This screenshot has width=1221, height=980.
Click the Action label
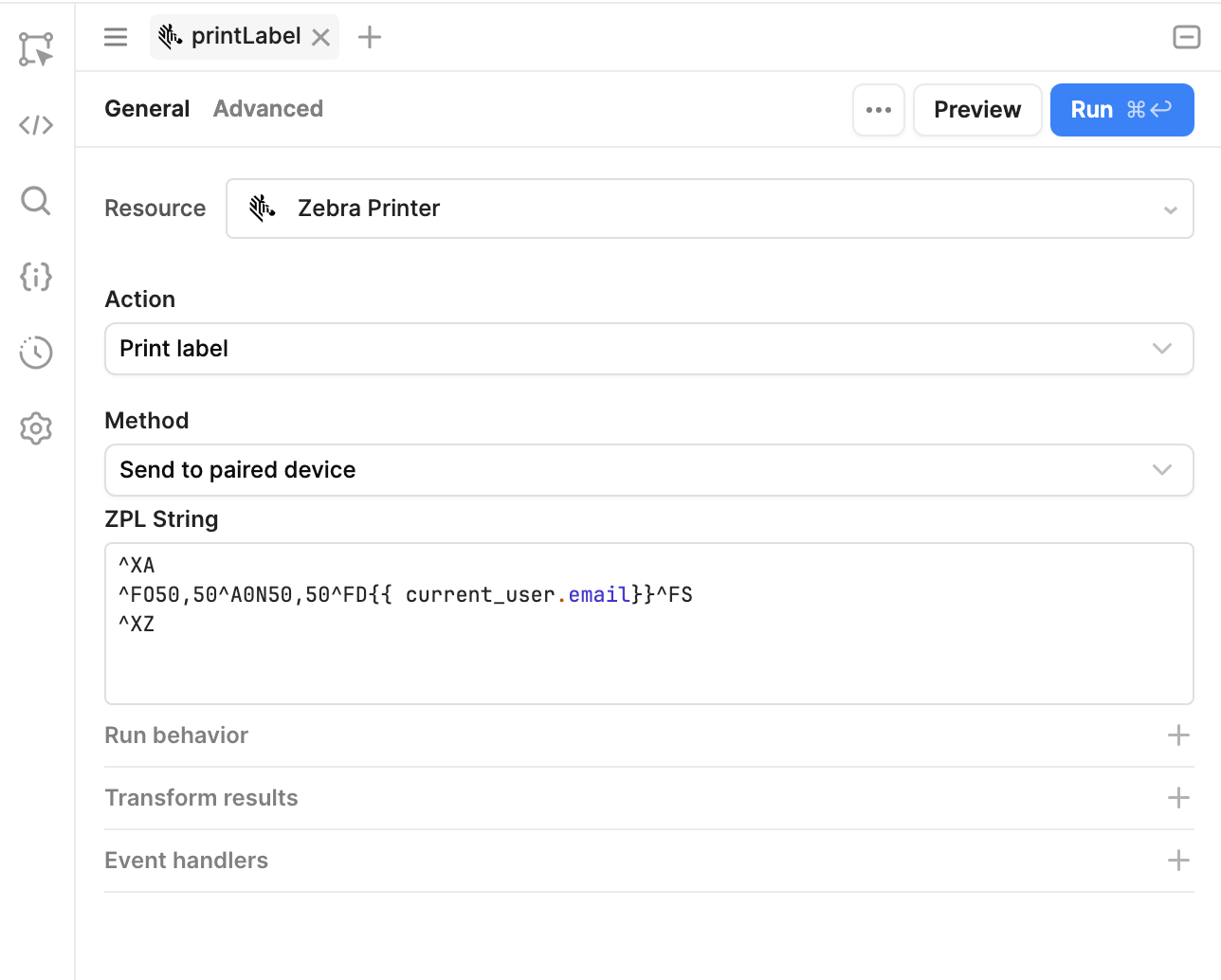[x=139, y=299]
